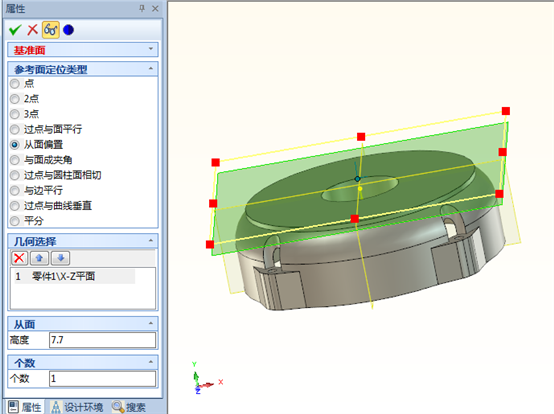The image size is (554, 414).
Task: Collapse the 几何选择 section
Action: [x=151, y=241]
